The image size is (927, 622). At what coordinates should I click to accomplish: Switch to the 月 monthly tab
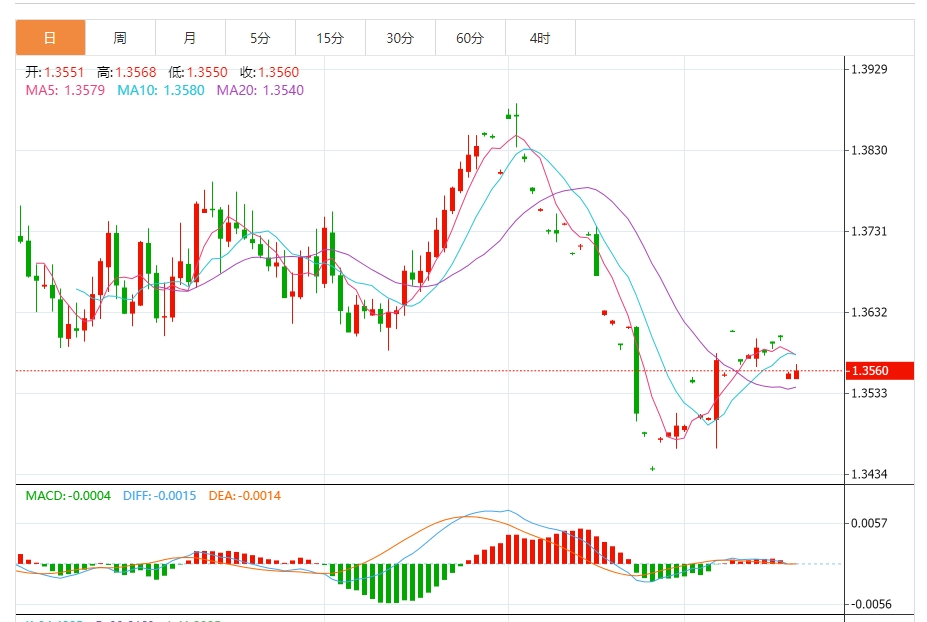190,38
